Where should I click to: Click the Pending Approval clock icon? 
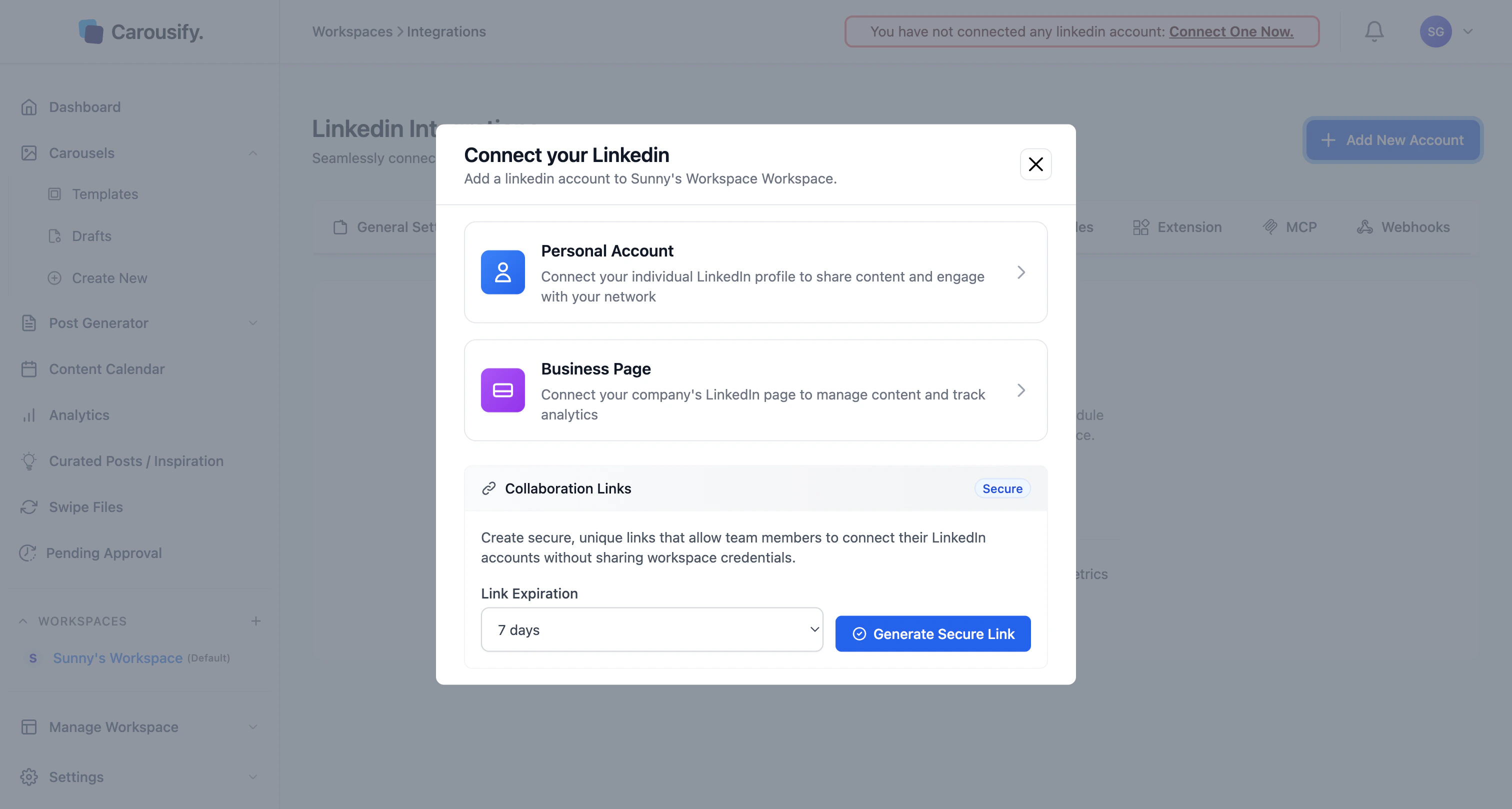point(27,552)
